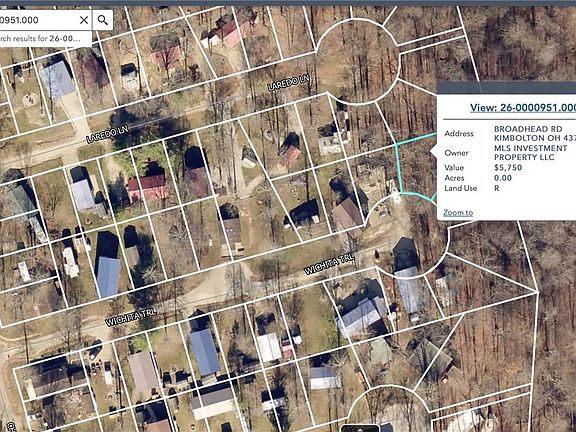Click the MLS INVESTMENT PROPERTY LLC owner text

(530, 153)
